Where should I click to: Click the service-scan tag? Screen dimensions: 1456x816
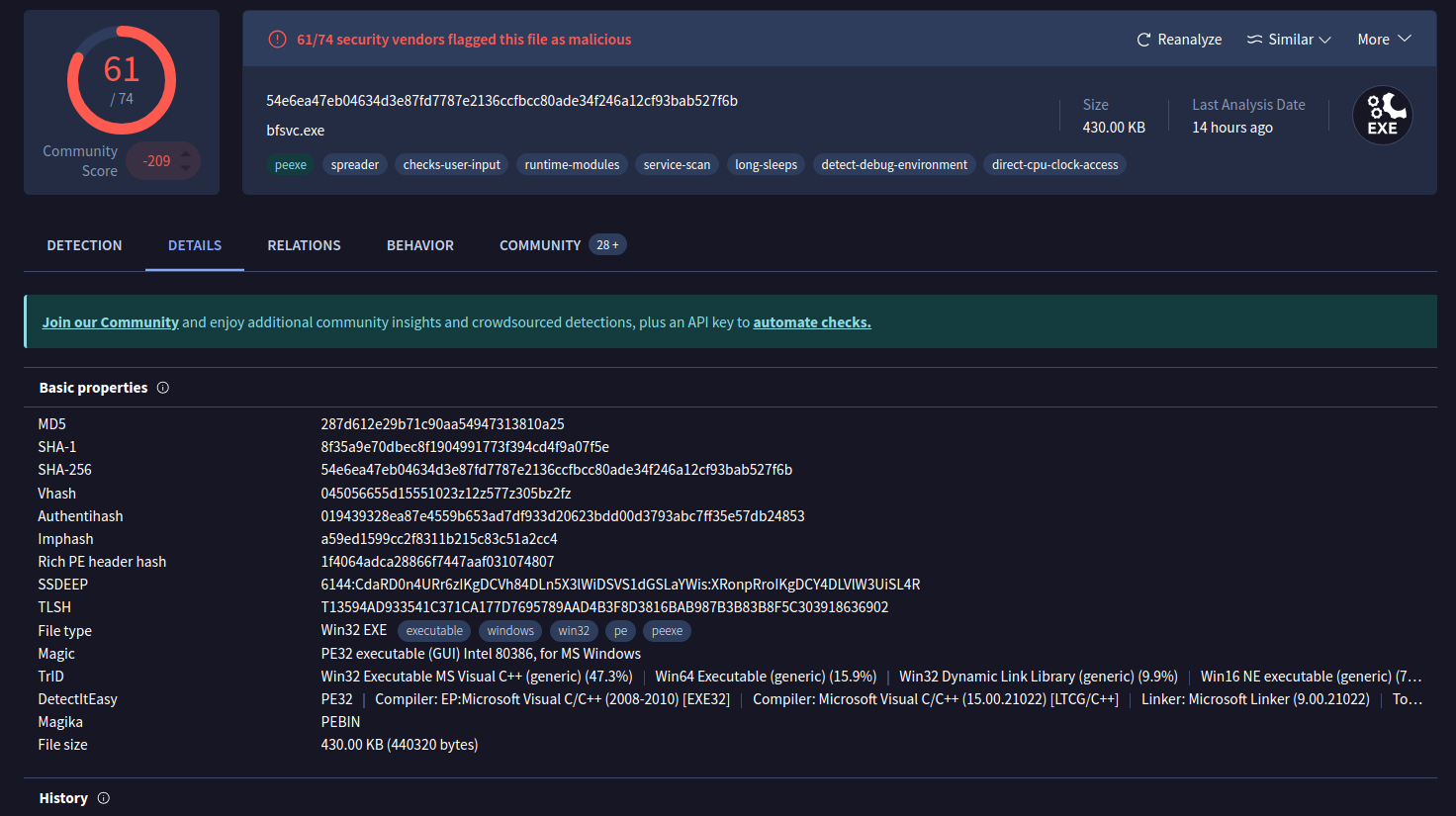point(677,165)
